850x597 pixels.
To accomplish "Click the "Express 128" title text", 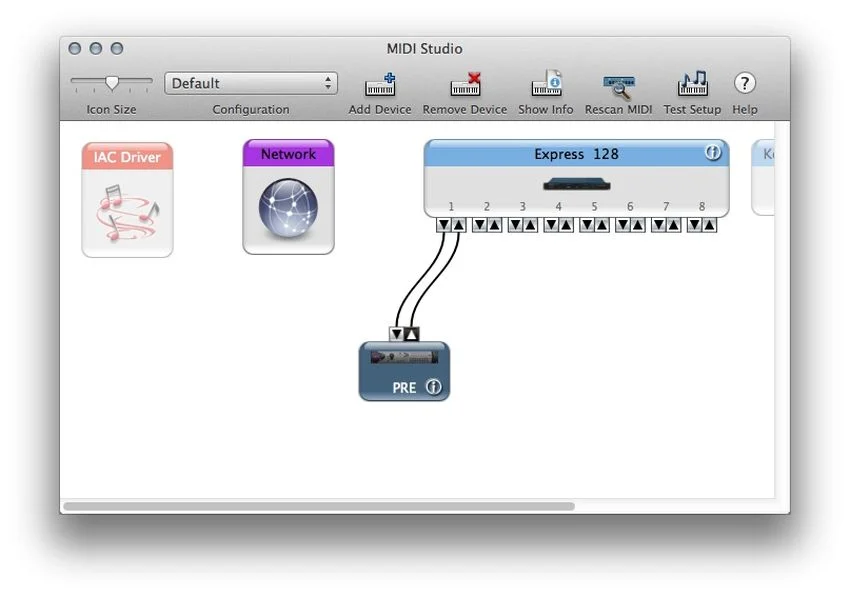I will coord(576,154).
